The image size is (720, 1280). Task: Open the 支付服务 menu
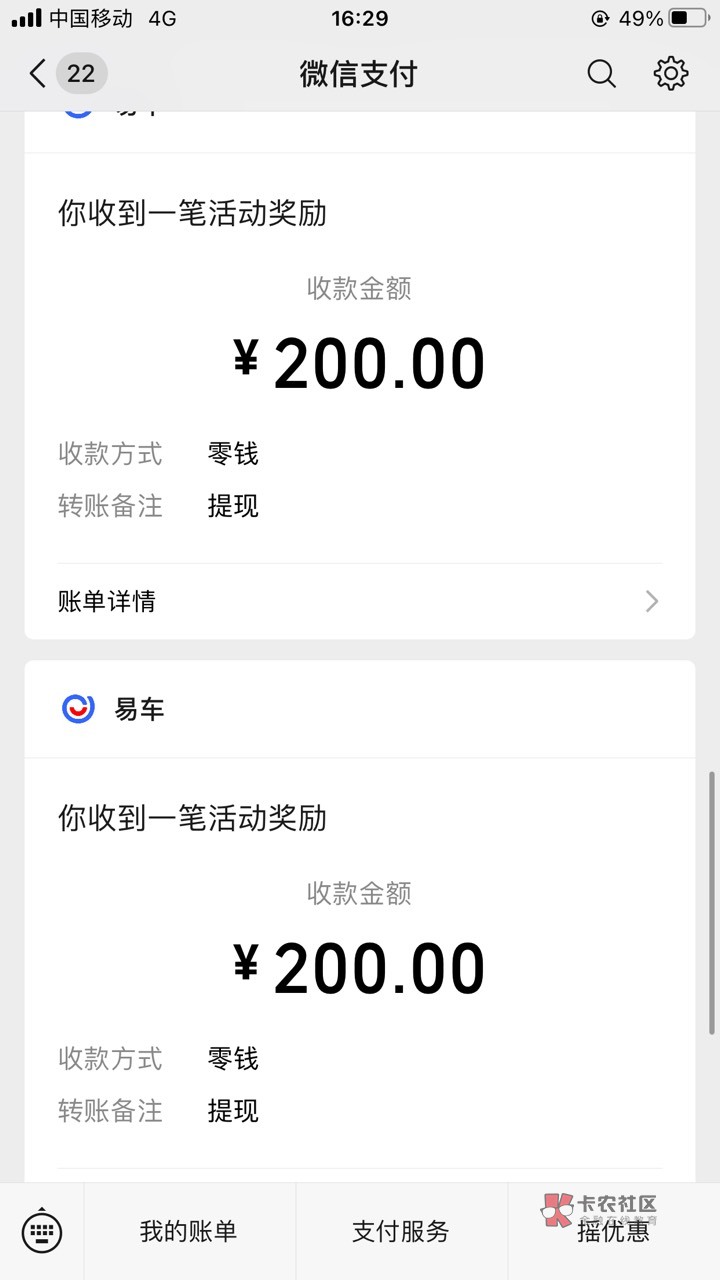(401, 1231)
